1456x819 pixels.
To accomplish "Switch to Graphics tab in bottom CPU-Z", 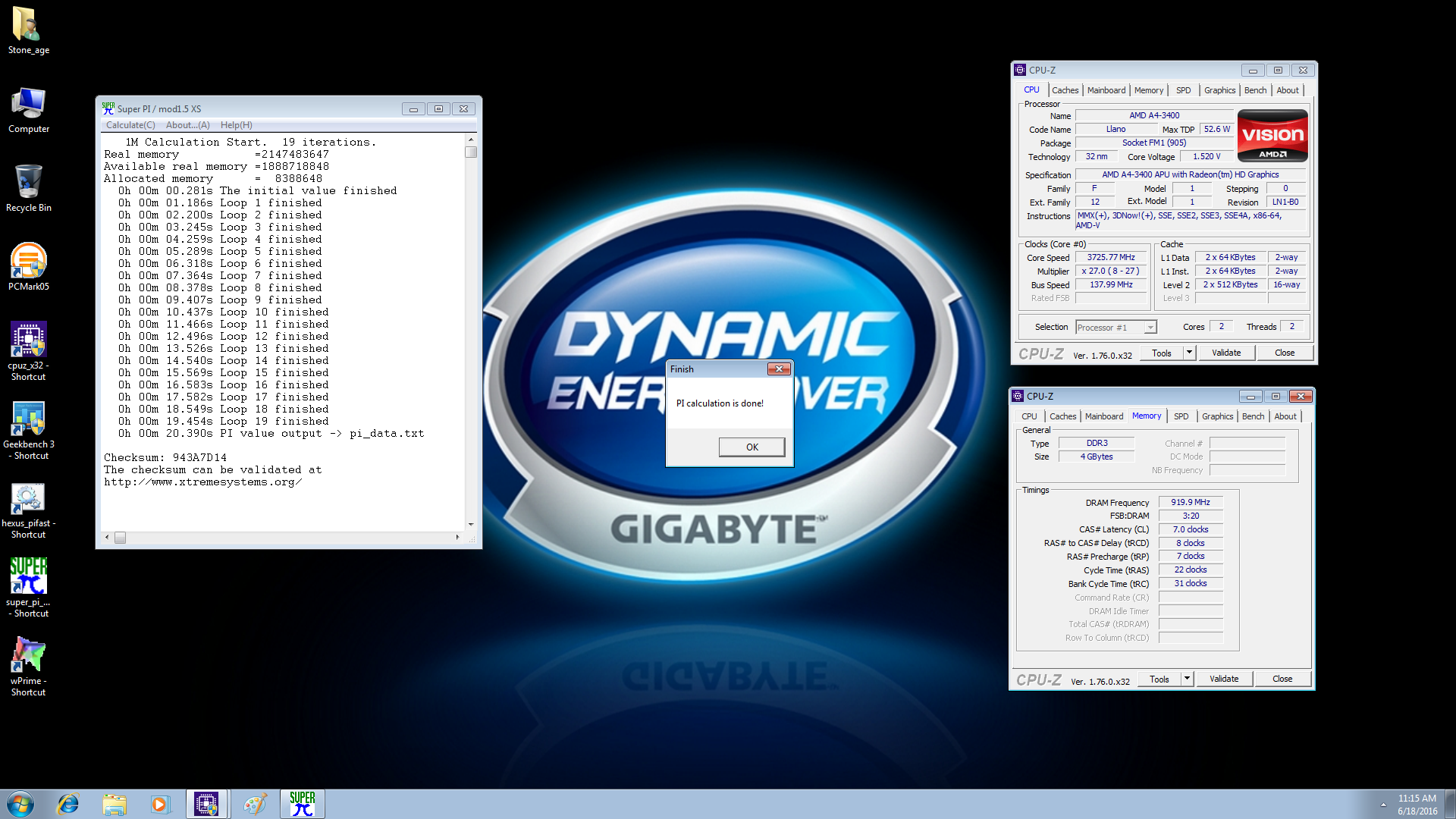I will point(1217,416).
